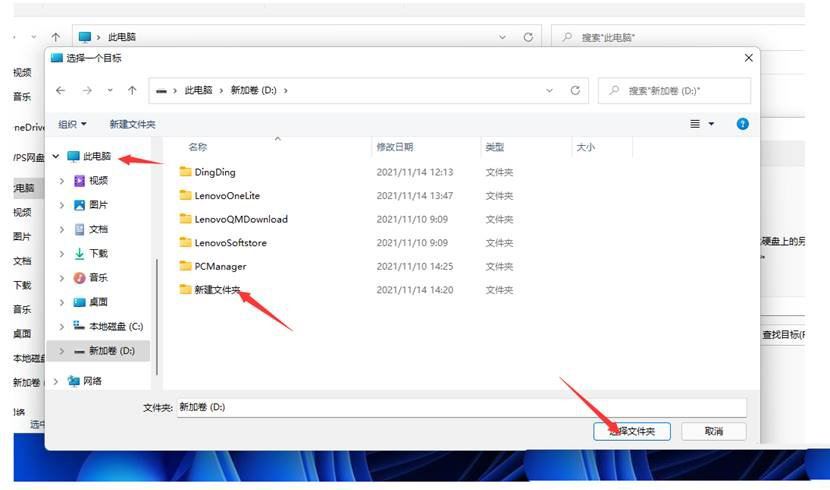Refresh background Explorer window
Viewport: 830px width, 490px height.
[x=528, y=37]
